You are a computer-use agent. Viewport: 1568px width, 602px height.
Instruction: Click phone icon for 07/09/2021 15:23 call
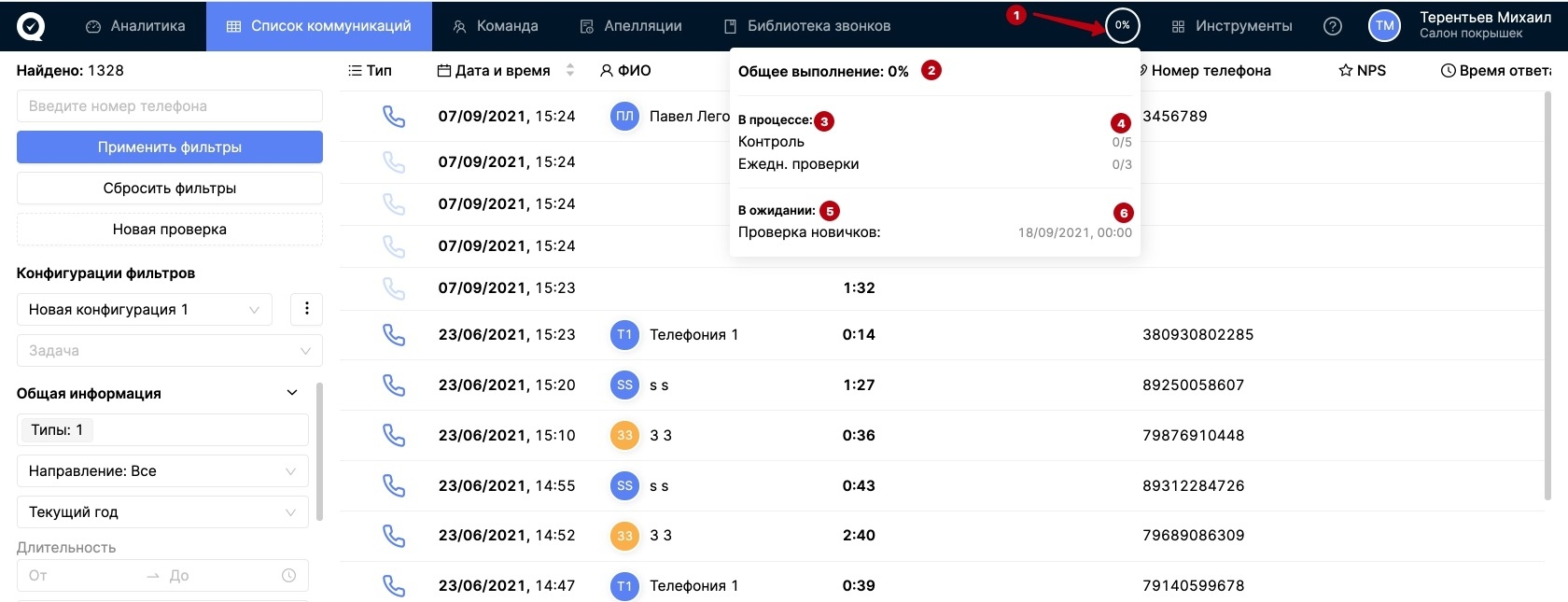(394, 288)
